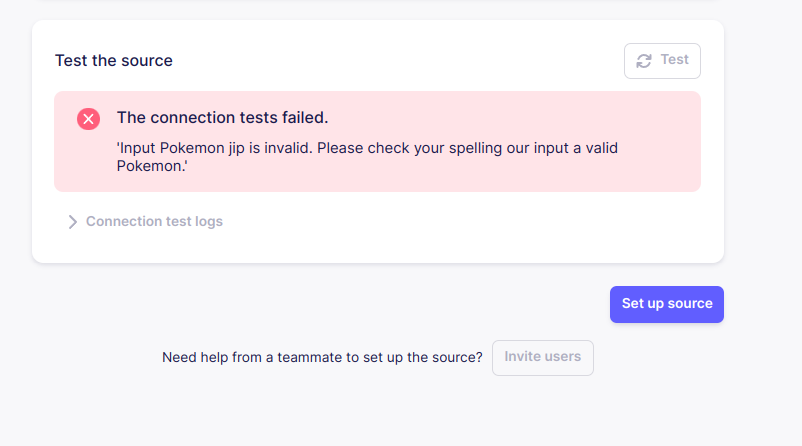The image size is (802, 446).
Task: Click the circular refresh arrows icon
Action: click(x=644, y=61)
